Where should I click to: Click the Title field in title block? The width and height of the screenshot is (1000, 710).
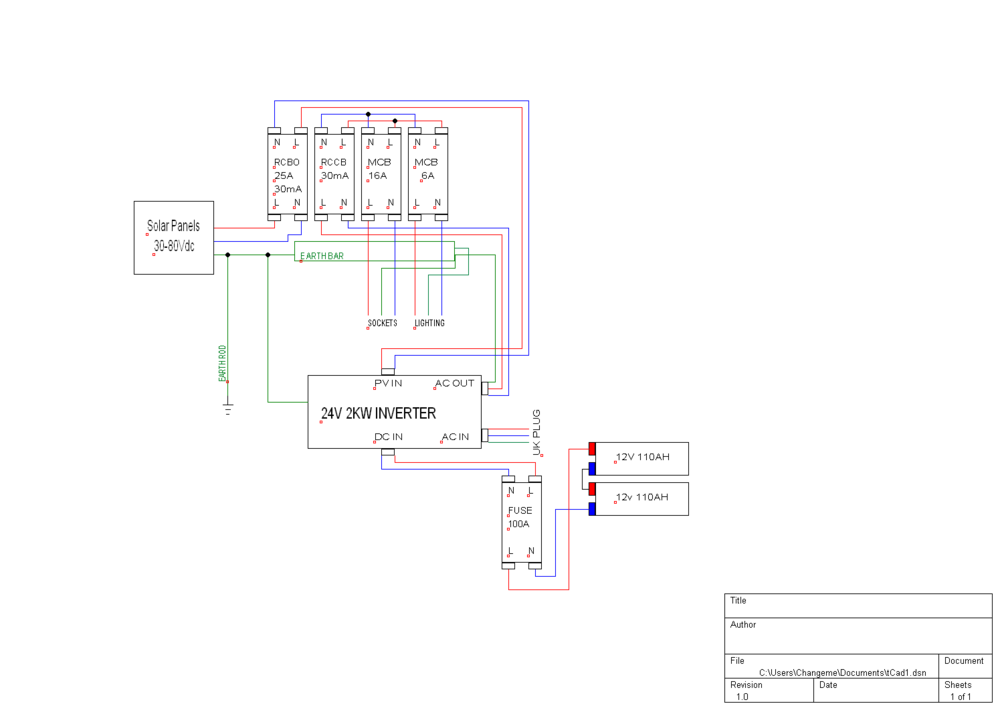coord(858,605)
